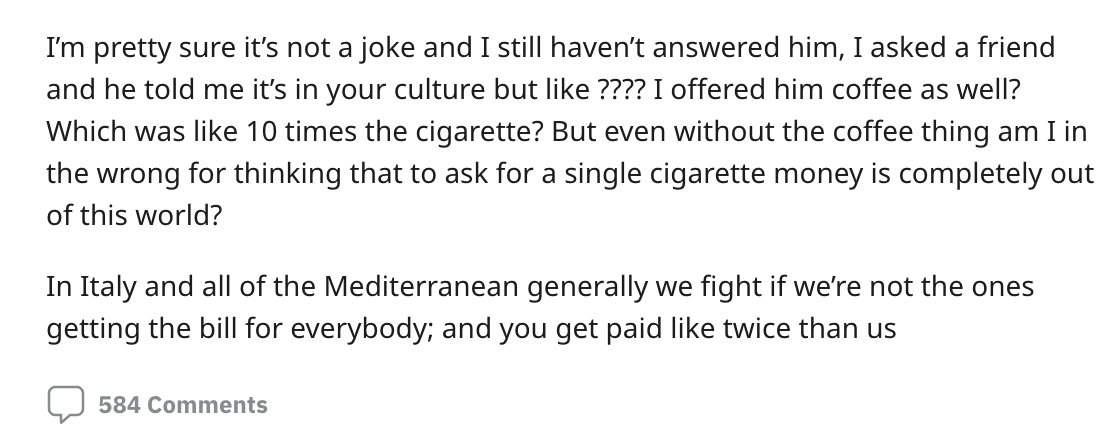Open the 584 Comments link
Viewport: 1114px width, 440px height.
point(183,405)
